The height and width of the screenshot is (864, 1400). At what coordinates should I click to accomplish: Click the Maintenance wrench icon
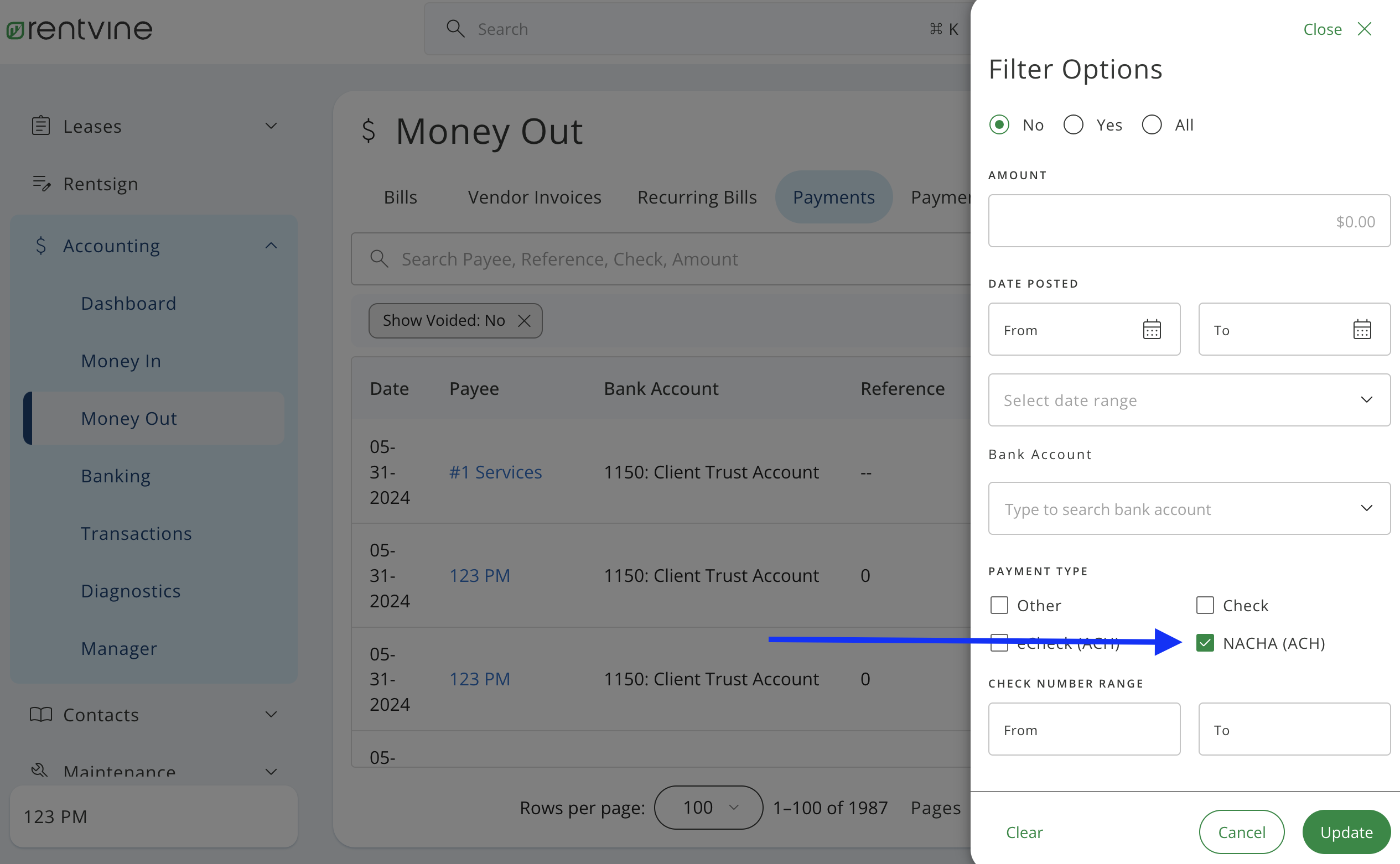tap(39, 772)
